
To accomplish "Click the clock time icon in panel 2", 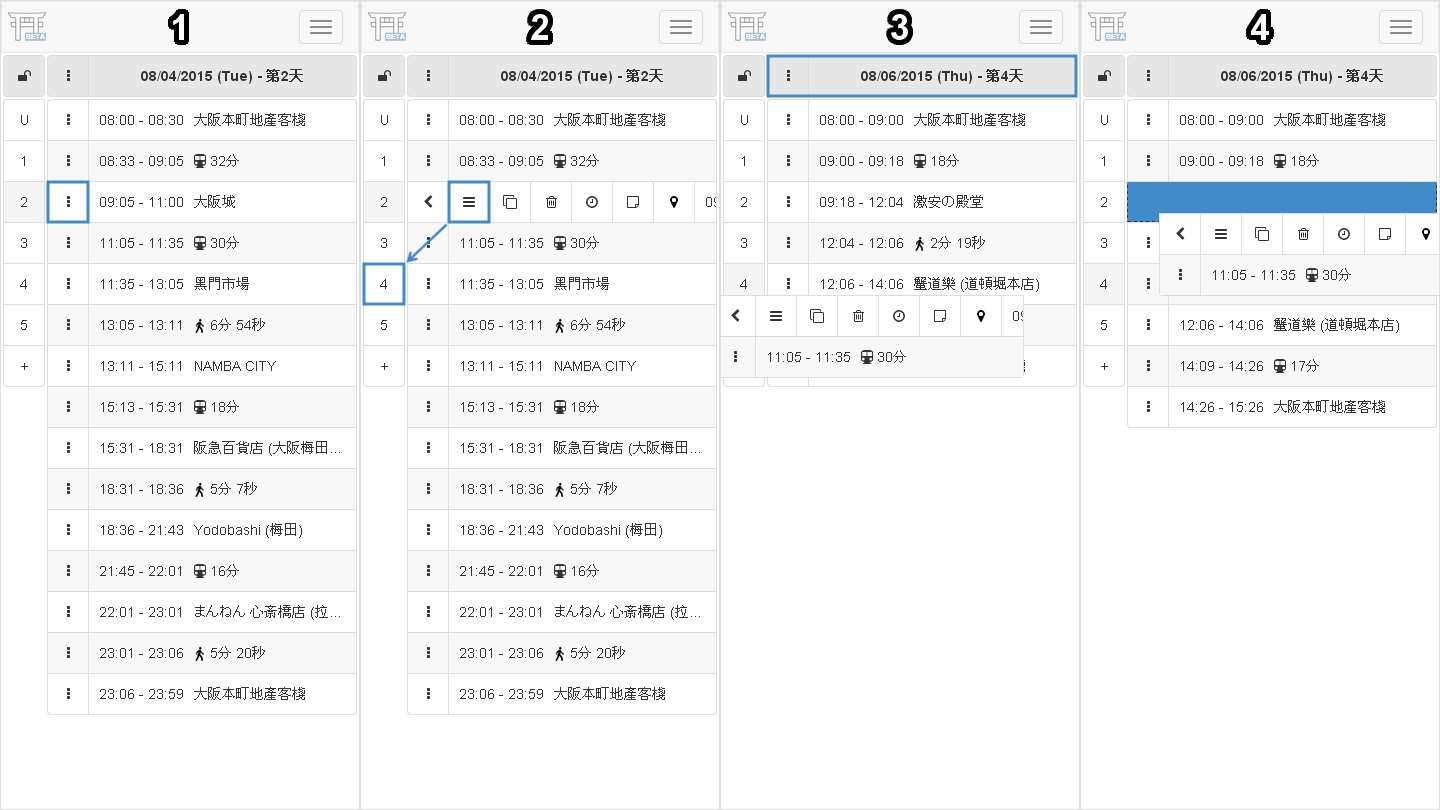I will tap(592, 202).
